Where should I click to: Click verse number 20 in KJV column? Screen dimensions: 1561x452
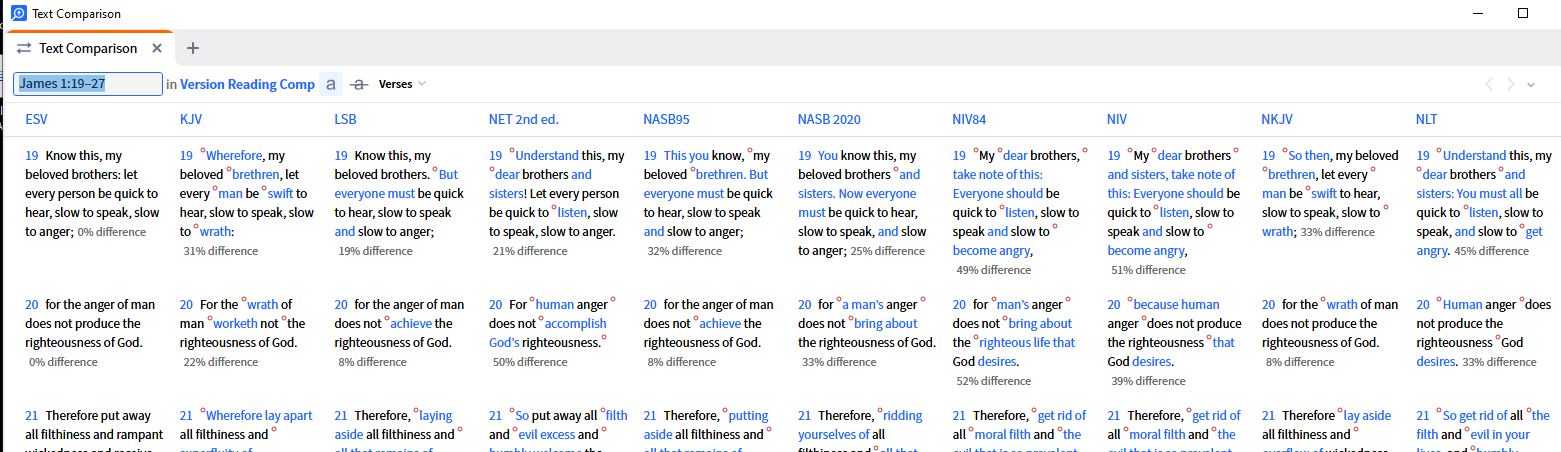[x=186, y=304]
